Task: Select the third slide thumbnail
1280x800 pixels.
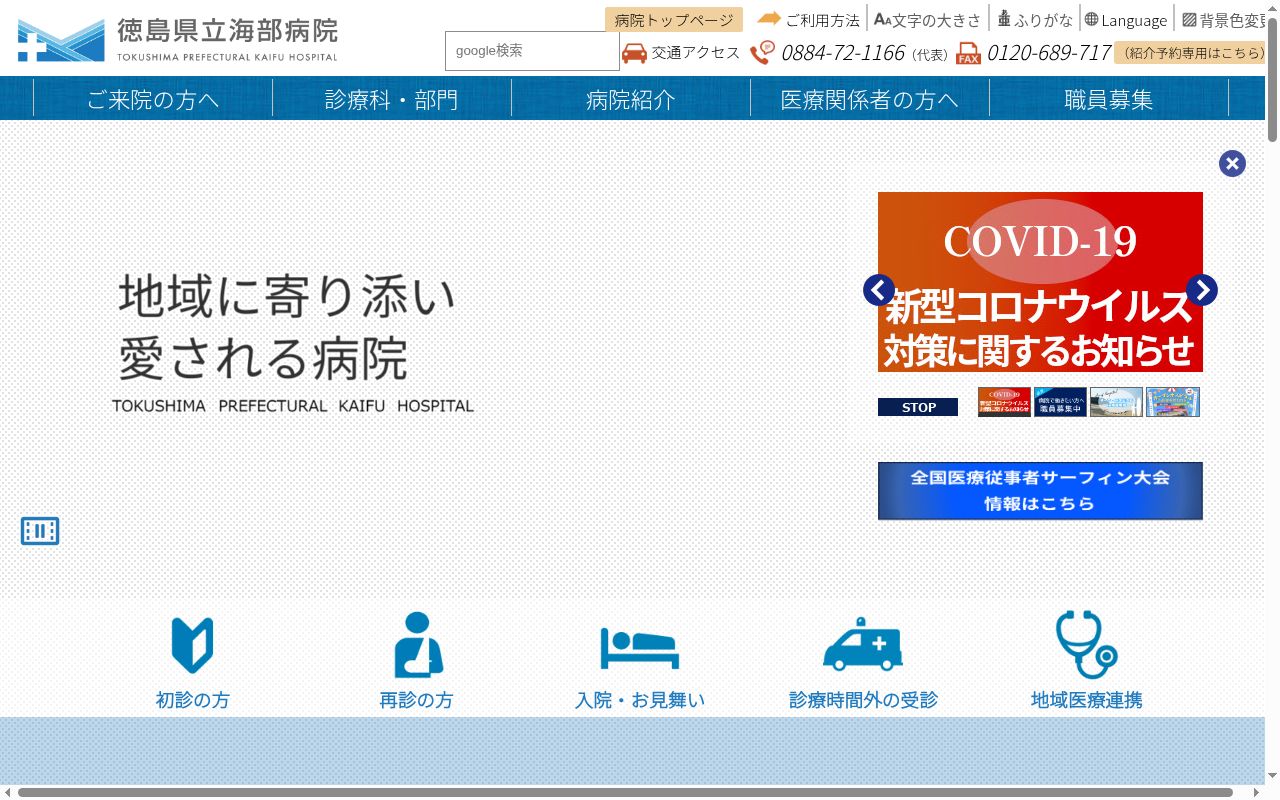Action: coord(1116,402)
